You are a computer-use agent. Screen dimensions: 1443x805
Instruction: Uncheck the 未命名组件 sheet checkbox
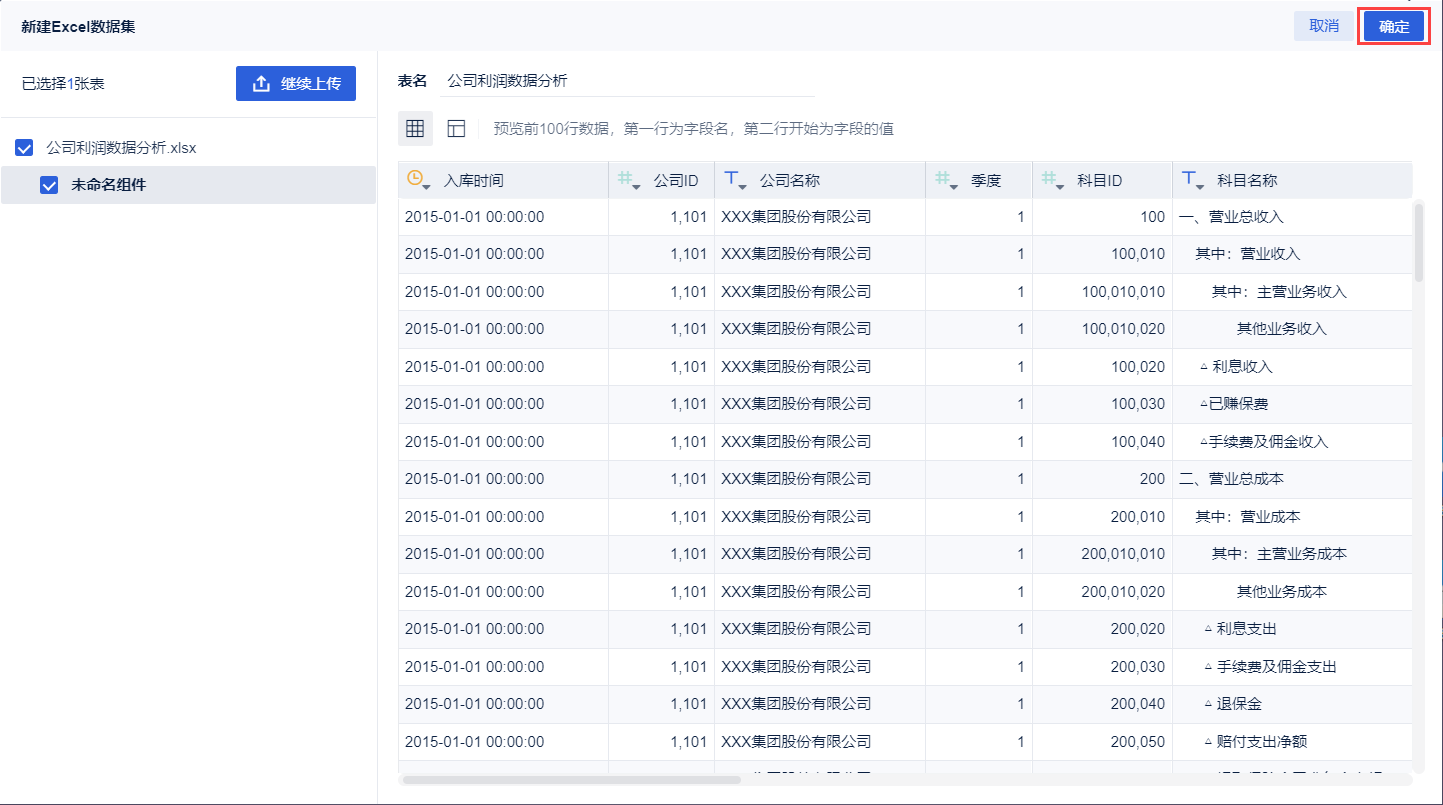click(48, 185)
